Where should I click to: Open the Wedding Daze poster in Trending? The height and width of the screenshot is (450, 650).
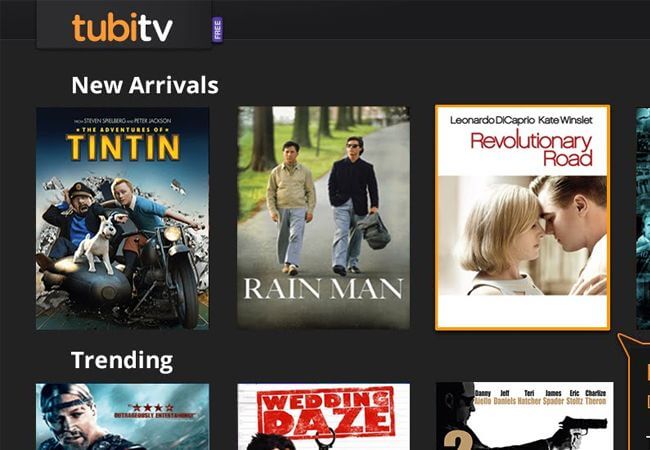(323, 416)
